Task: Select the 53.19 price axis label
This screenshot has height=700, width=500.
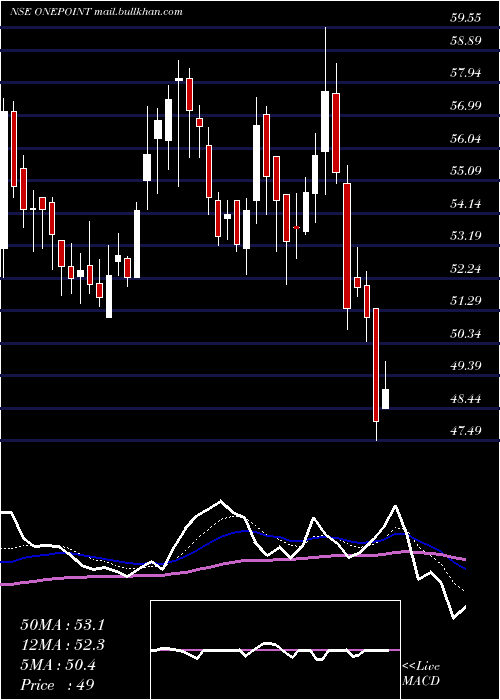Action: [466, 236]
